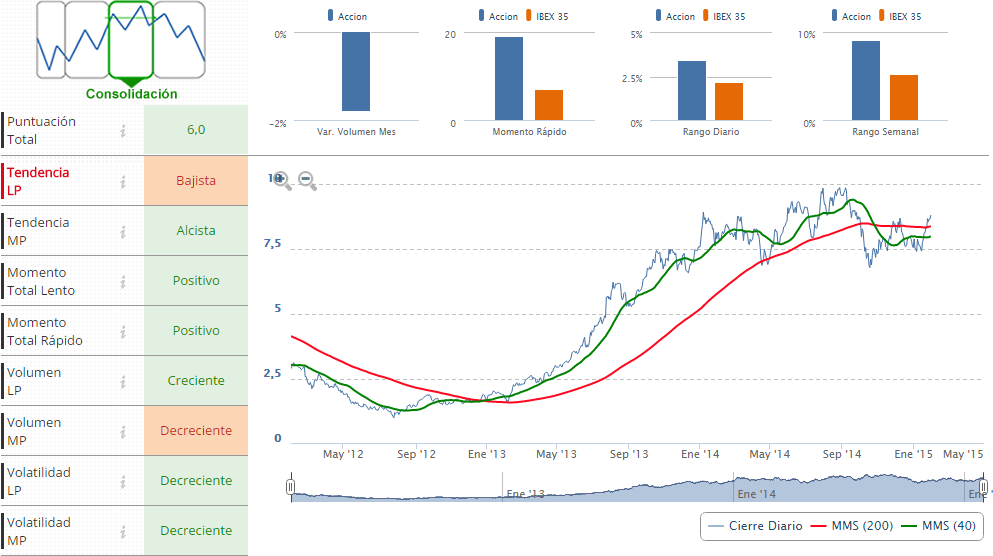Toggle Accion legend in Rango Semanal chart
The width and height of the screenshot is (993, 556).
tap(849, 16)
